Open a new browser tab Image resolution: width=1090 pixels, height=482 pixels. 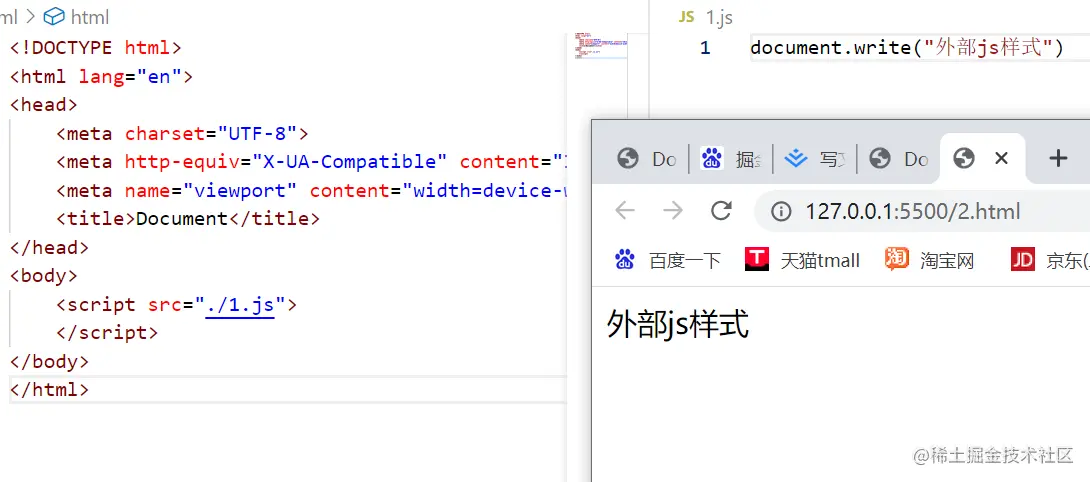(x=1058, y=159)
